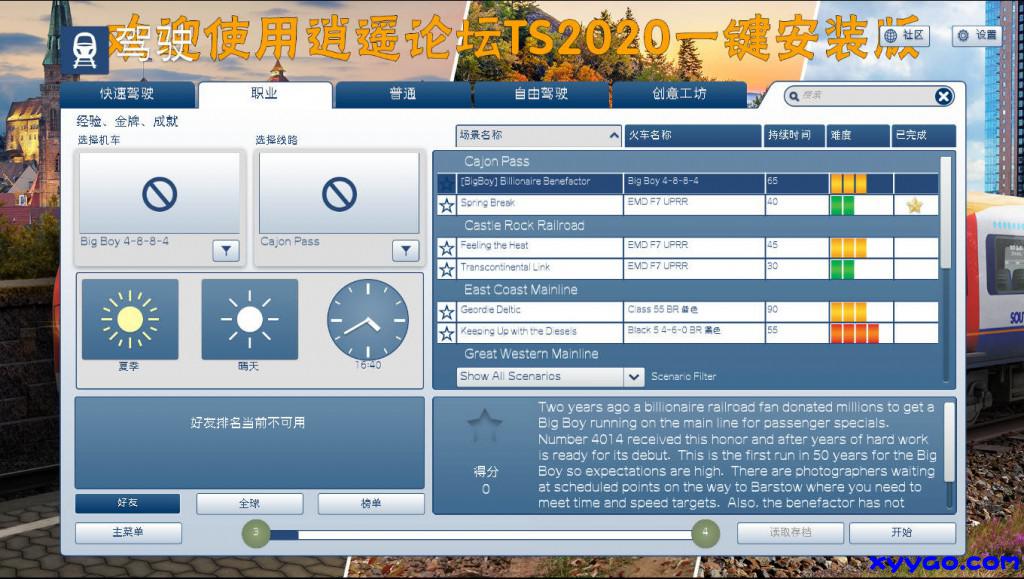1024x579 pixels.
Task: Select the 晴天 sunny weather icon
Action: click(249, 320)
